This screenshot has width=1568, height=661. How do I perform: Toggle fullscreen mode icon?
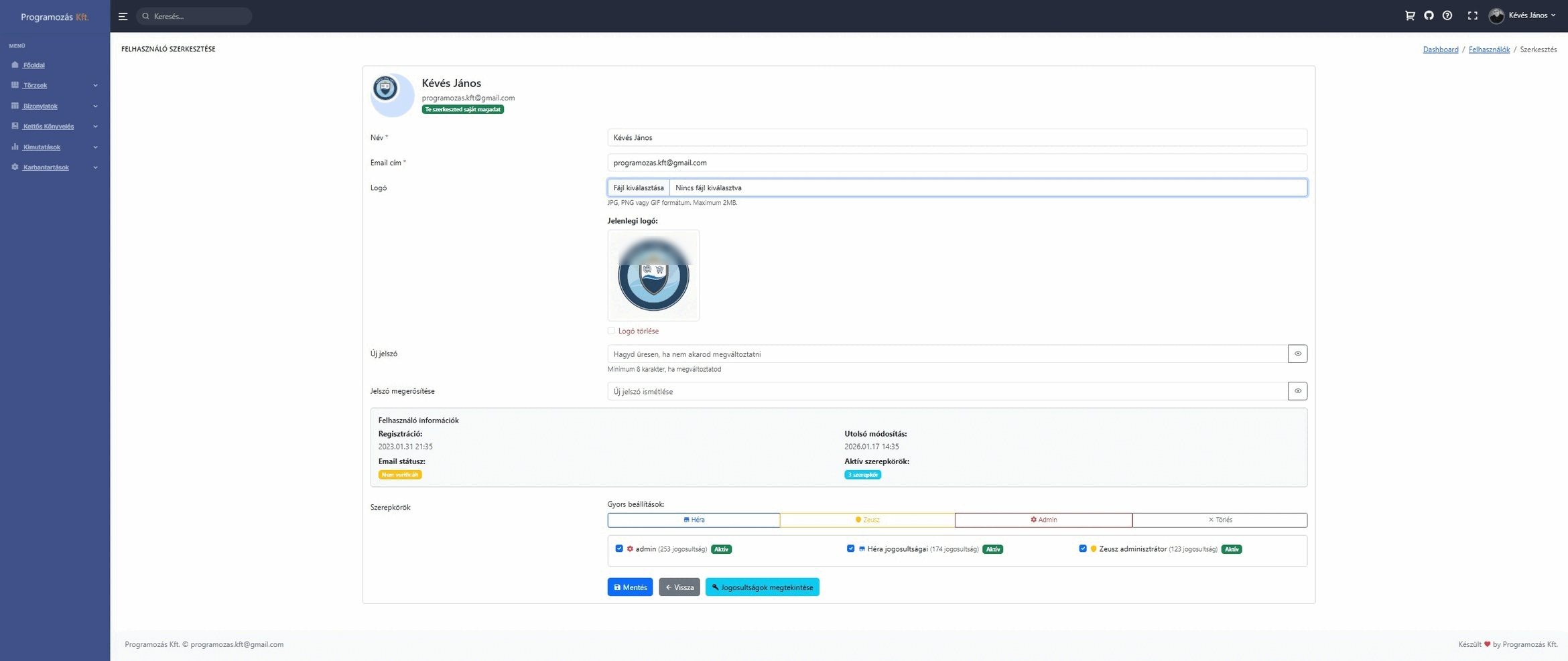click(x=1472, y=15)
